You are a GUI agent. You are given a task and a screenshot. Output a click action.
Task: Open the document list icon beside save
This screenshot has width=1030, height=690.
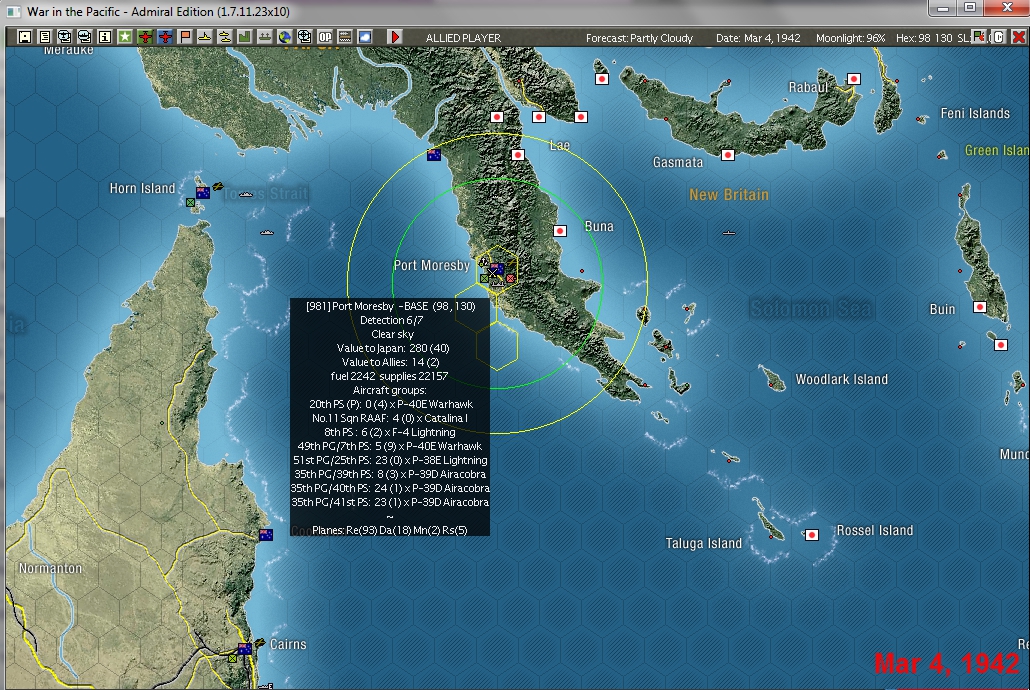[x=45, y=37]
